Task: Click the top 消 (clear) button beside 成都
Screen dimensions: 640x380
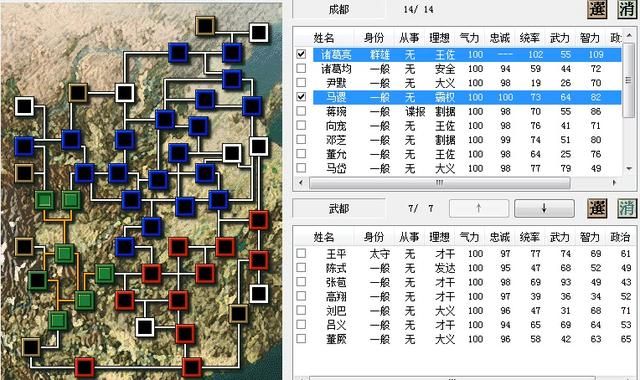Action: [x=627, y=9]
